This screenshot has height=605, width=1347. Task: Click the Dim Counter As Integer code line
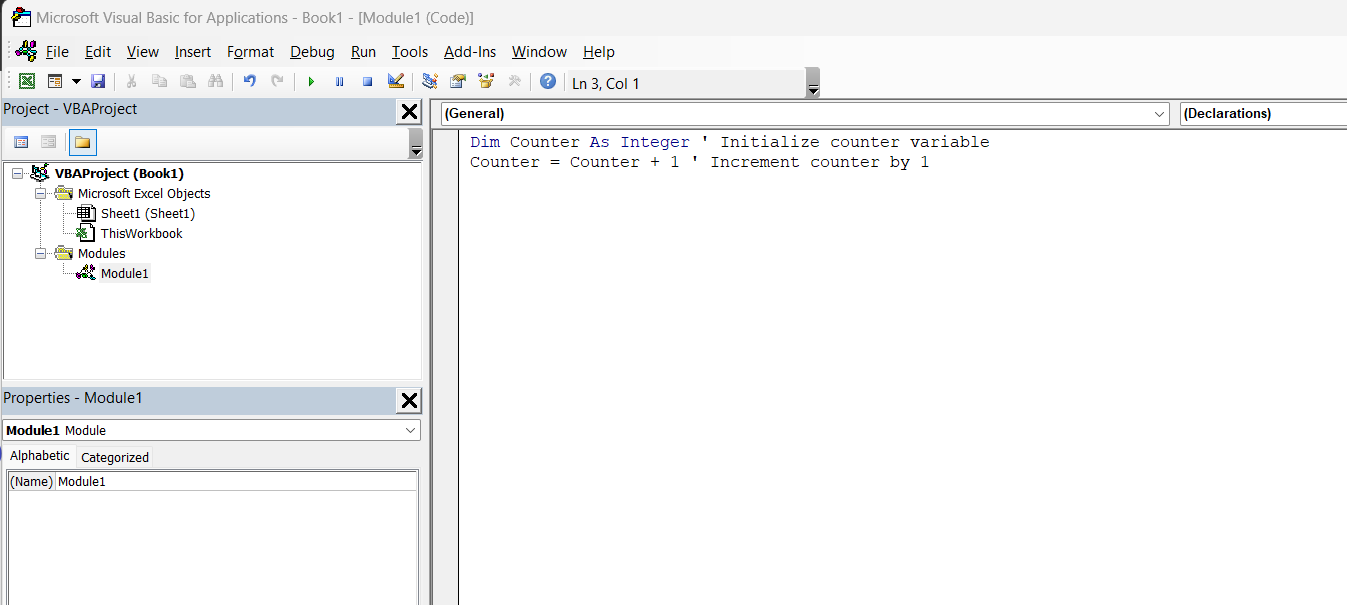coord(729,142)
